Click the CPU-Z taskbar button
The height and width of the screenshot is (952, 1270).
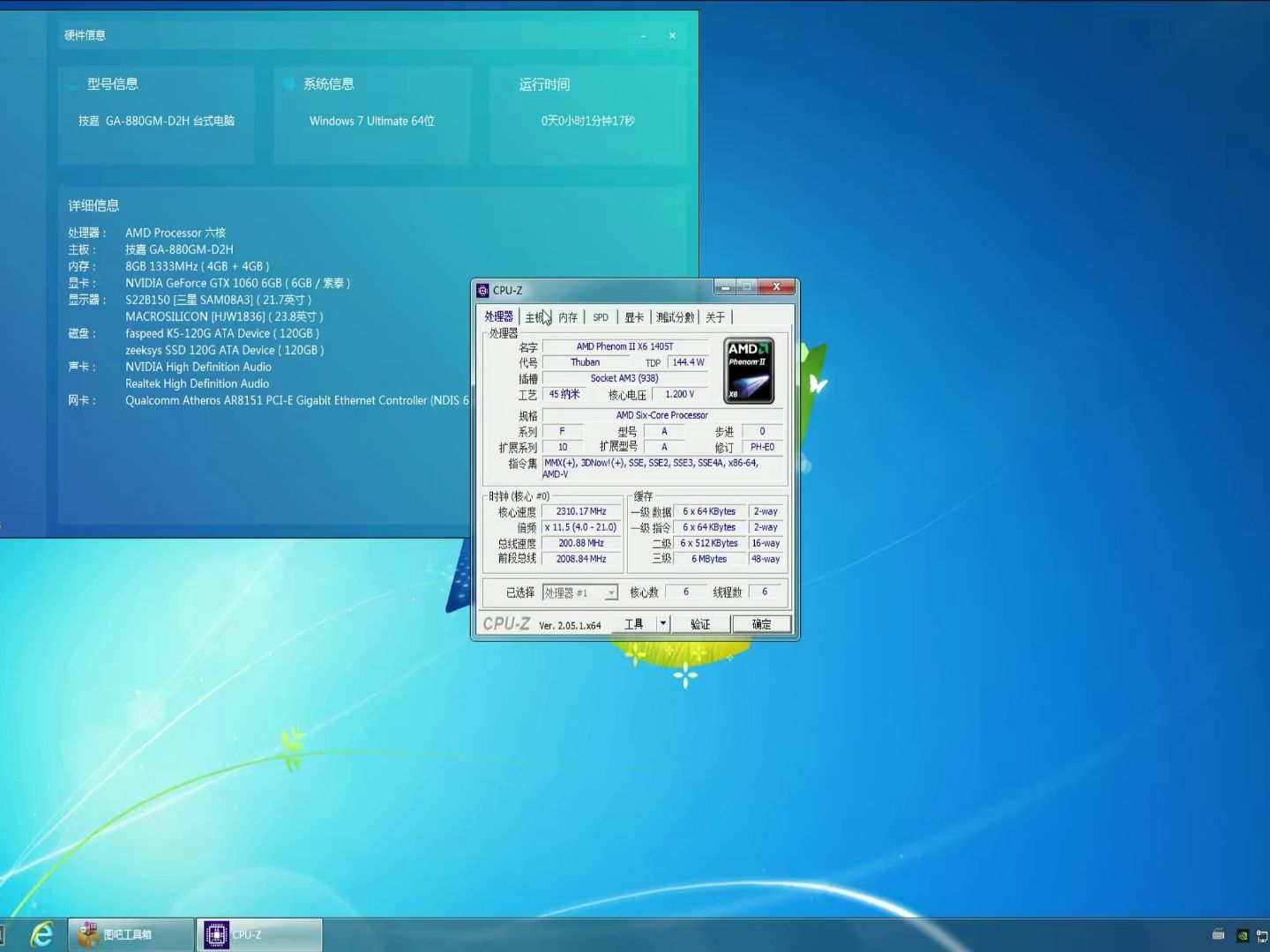(259, 934)
